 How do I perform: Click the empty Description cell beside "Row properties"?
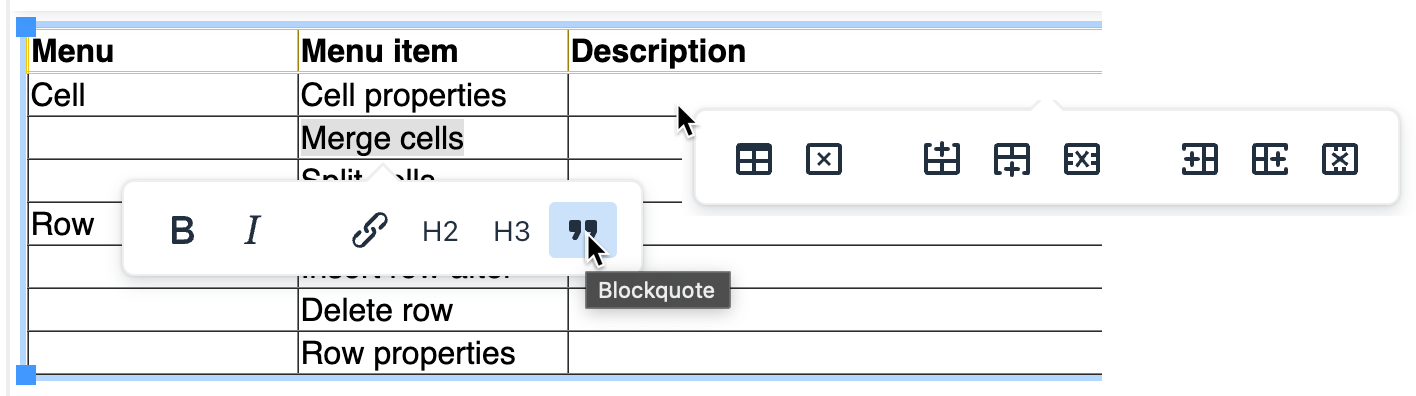pyautogui.click(x=835, y=353)
